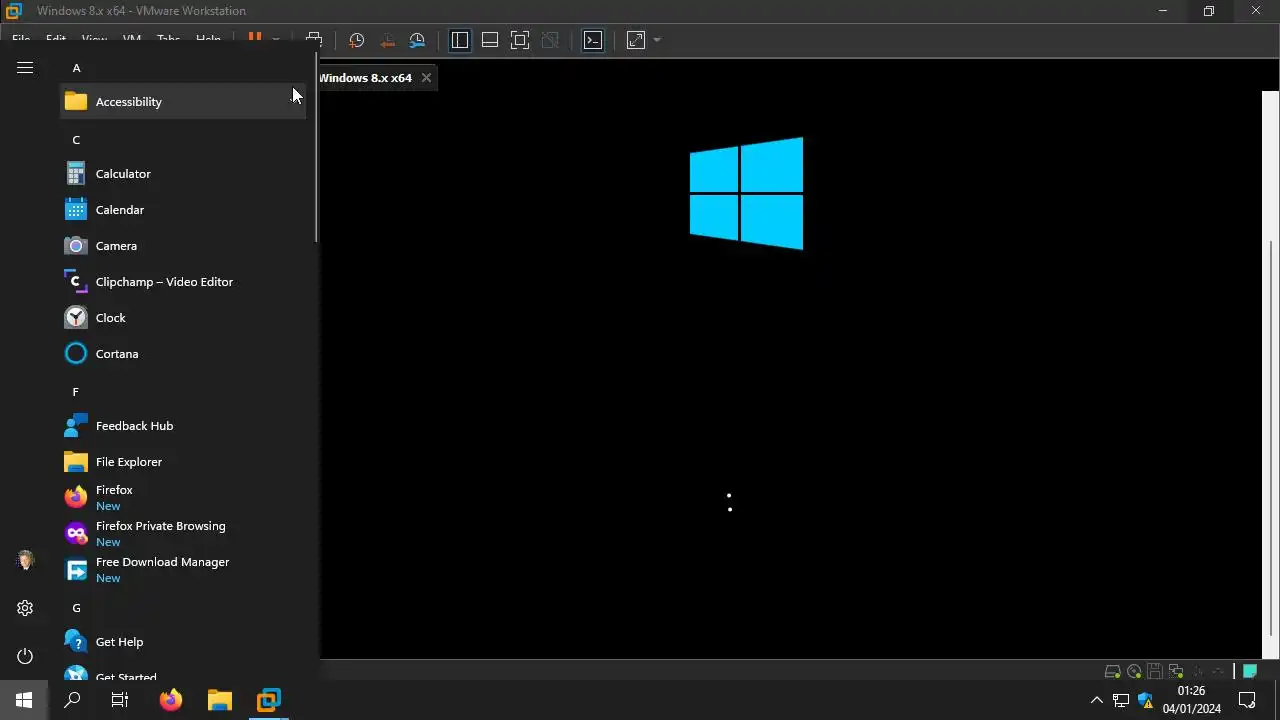This screenshot has height=720, width=1280.
Task: Enter VMware full screen mode
Action: click(x=520, y=40)
